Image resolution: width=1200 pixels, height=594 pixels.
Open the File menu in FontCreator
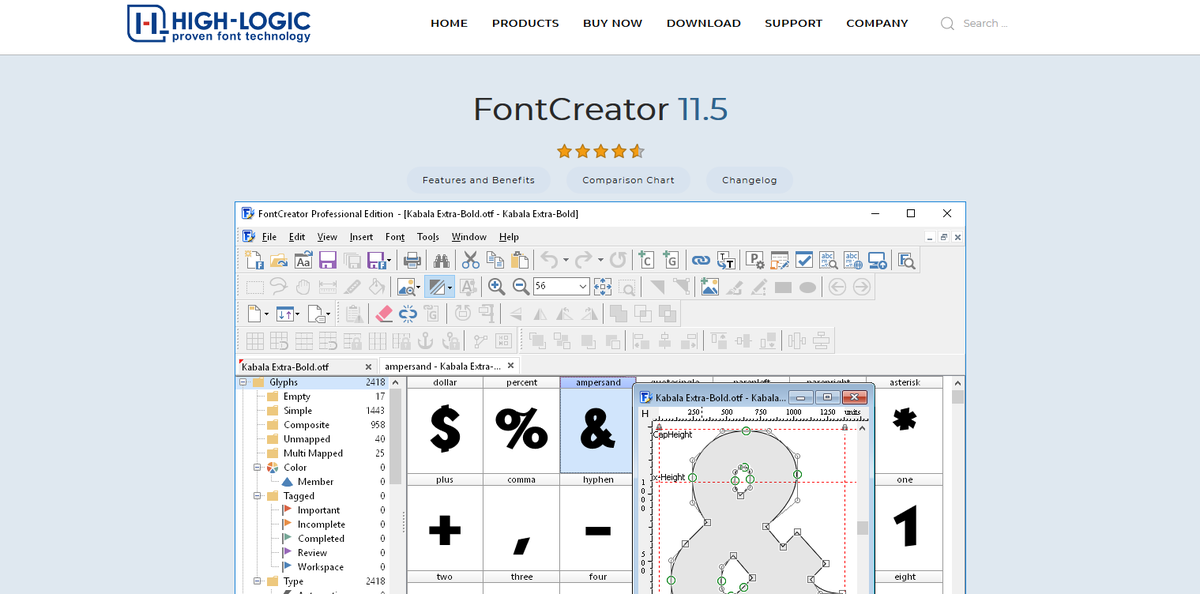coord(269,237)
